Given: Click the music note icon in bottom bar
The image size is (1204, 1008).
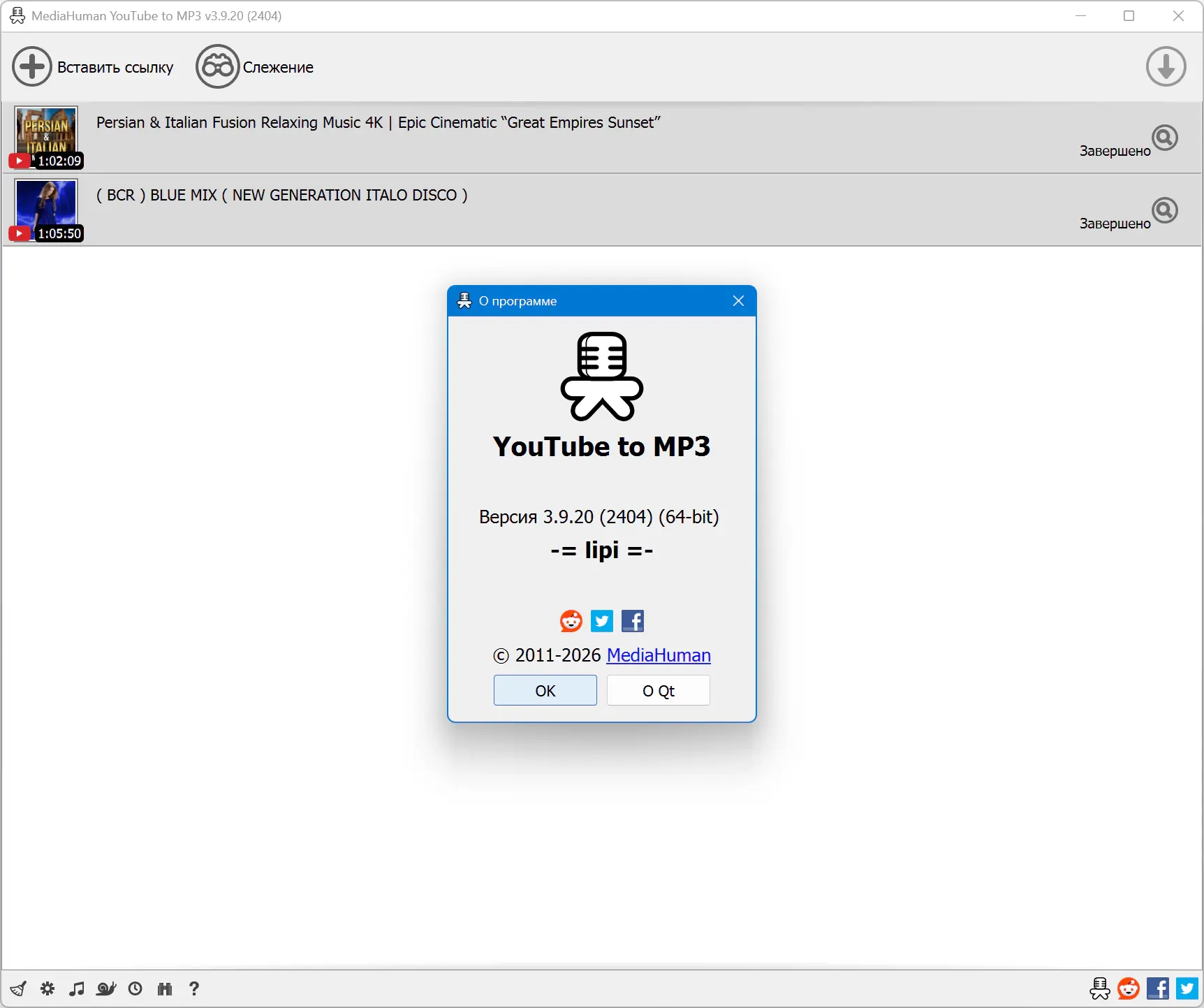Looking at the screenshot, I should click(x=77, y=988).
